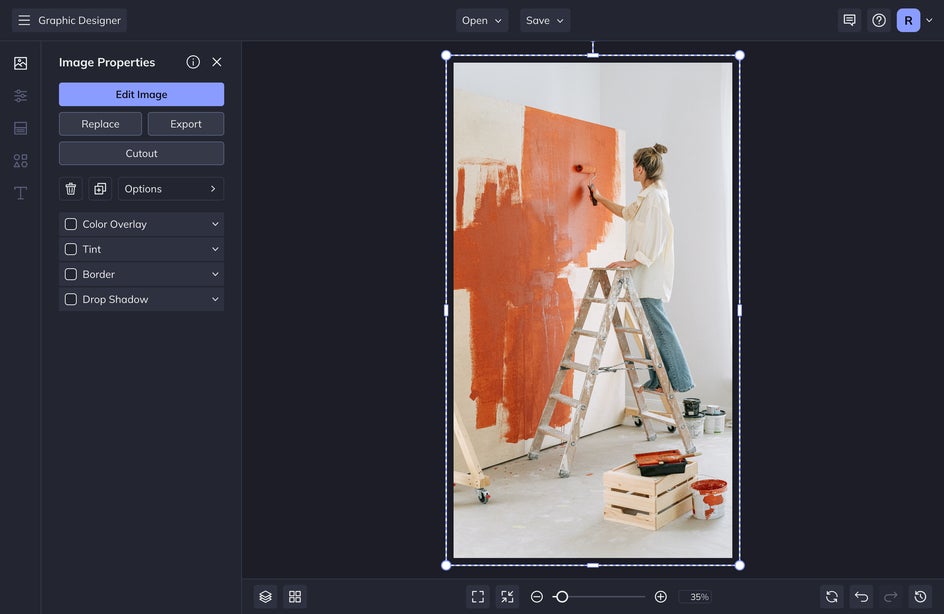Click the shrink-to-fit zoom icon

pyautogui.click(x=508, y=597)
